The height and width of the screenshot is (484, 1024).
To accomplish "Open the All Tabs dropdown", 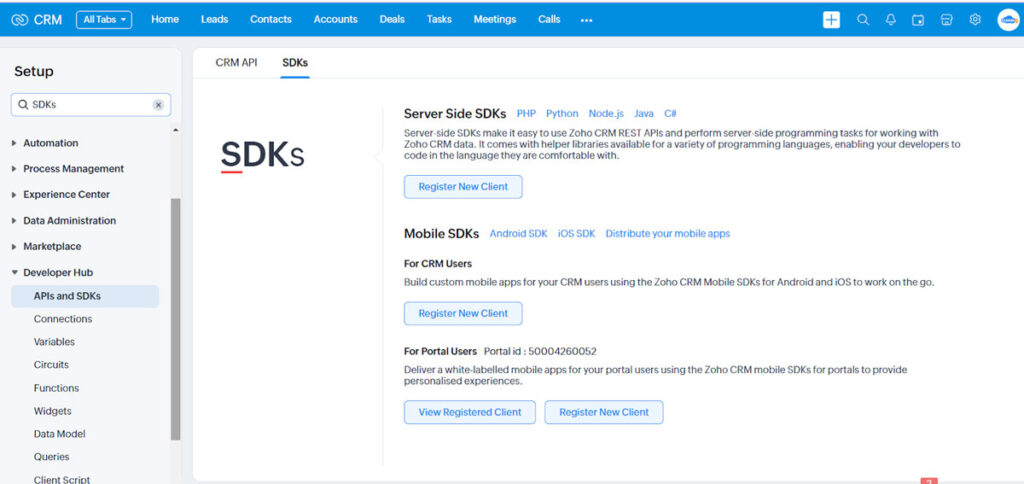I will (104, 20).
